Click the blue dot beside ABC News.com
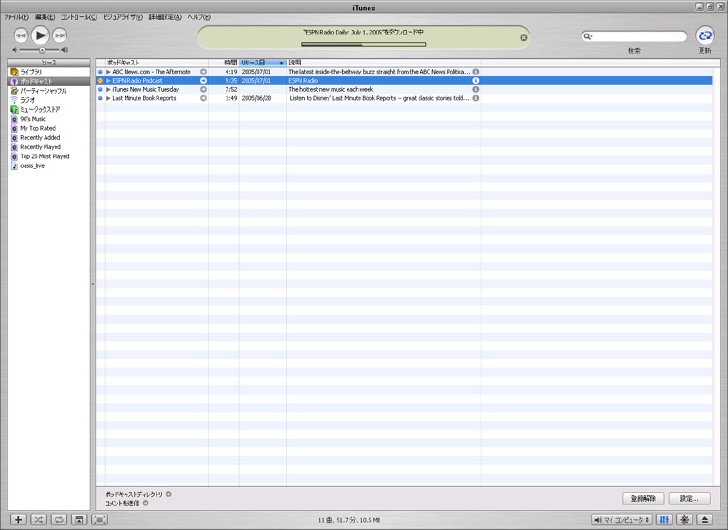The height and width of the screenshot is (530, 728). [x=100, y=72]
